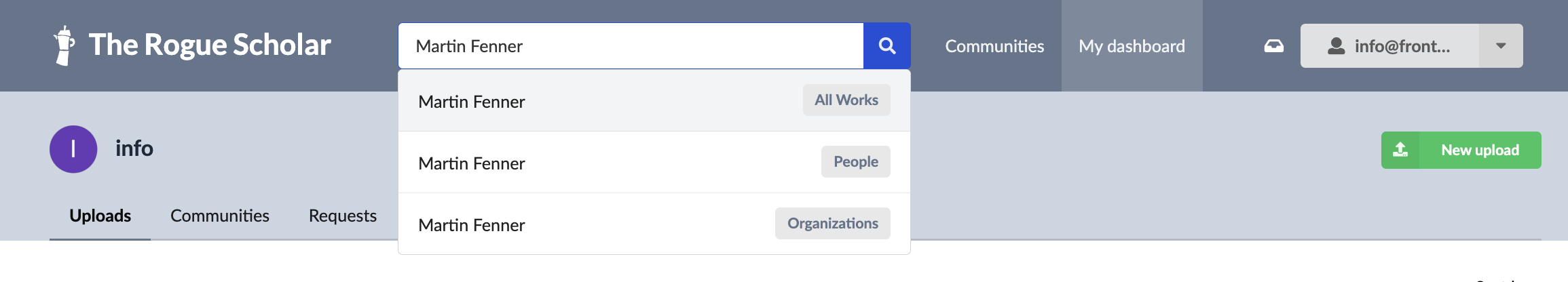1568x282 pixels.
Task: Click the People scope label
Action: pos(856,162)
